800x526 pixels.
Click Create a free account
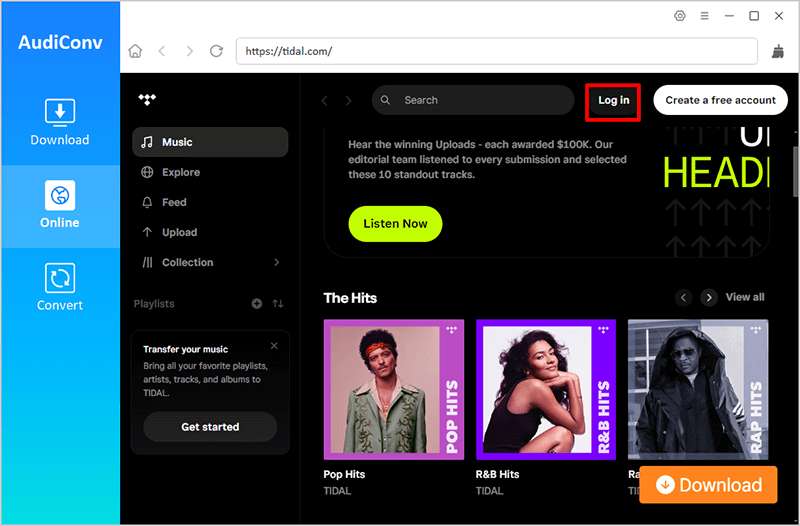pyautogui.click(x=720, y=100)
